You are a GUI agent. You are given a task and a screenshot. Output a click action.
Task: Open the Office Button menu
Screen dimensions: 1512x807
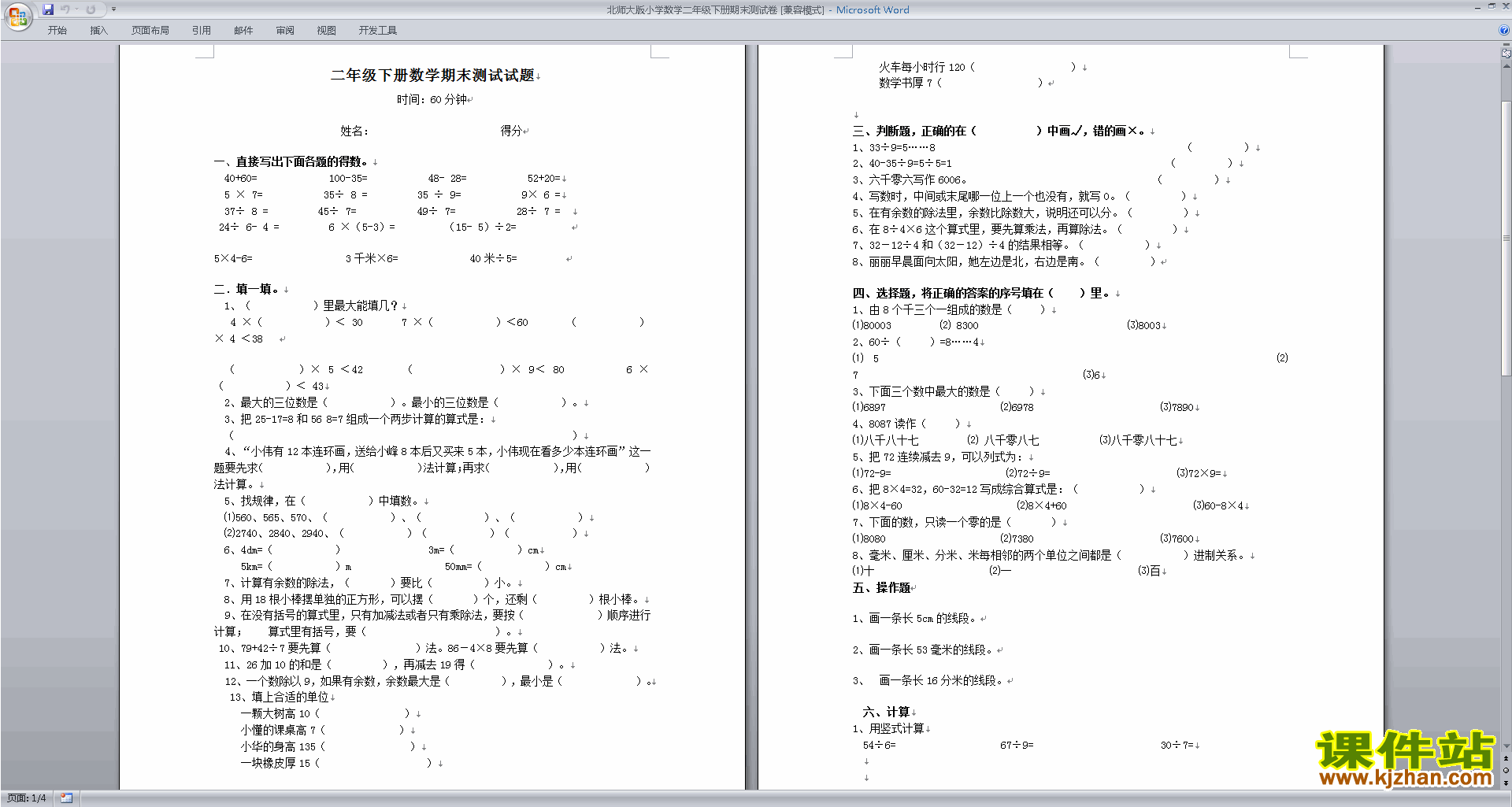point(17,16)
